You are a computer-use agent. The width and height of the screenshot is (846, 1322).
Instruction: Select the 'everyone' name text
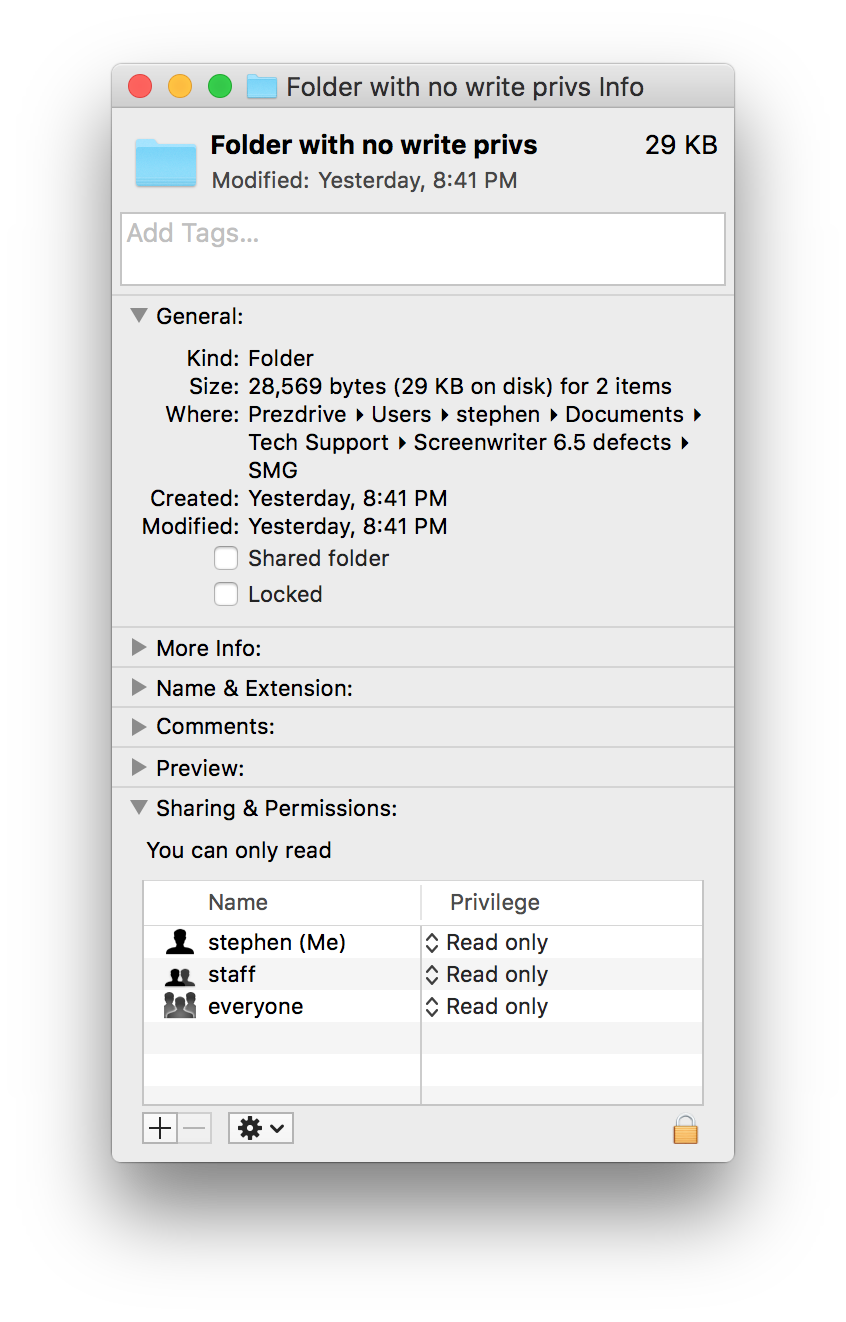(x=255, y=1006)
